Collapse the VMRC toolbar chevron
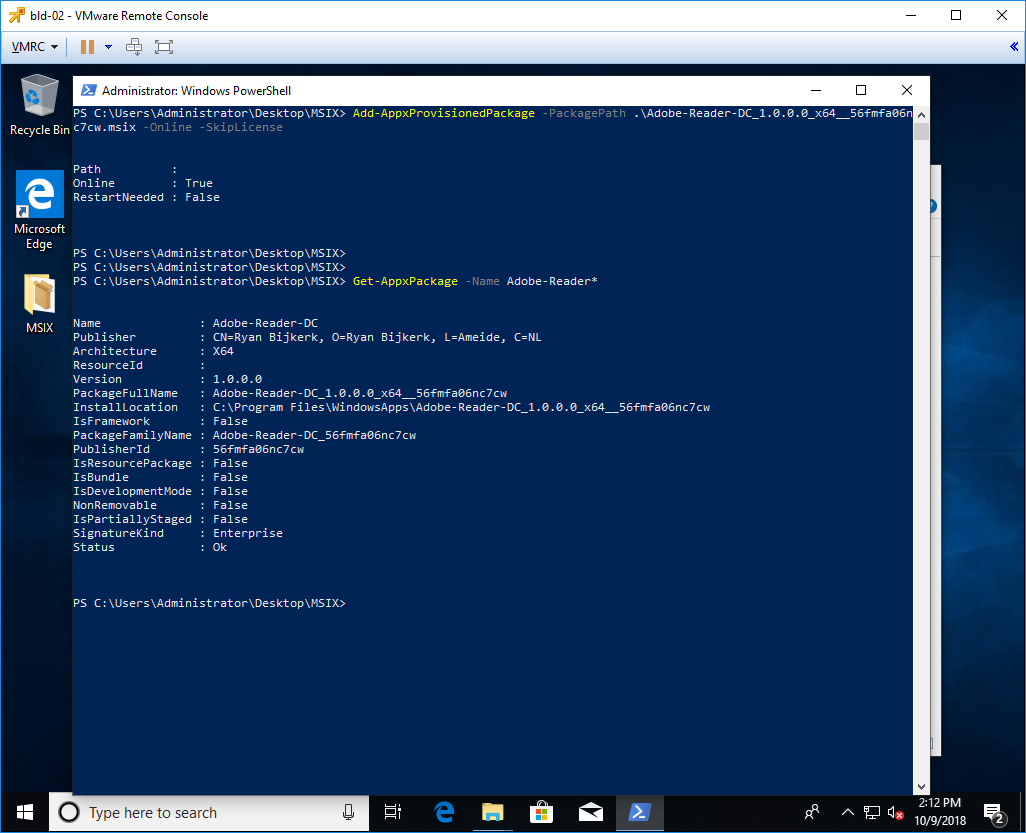This screenshot has height=833, width=1026. coord(1014,46)
